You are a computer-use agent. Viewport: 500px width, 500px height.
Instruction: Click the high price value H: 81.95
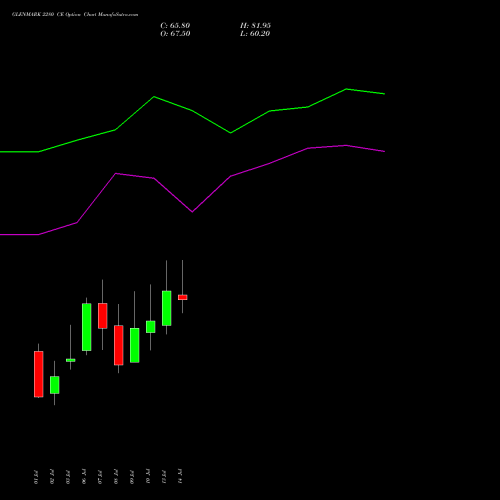(x=255, y=26)
